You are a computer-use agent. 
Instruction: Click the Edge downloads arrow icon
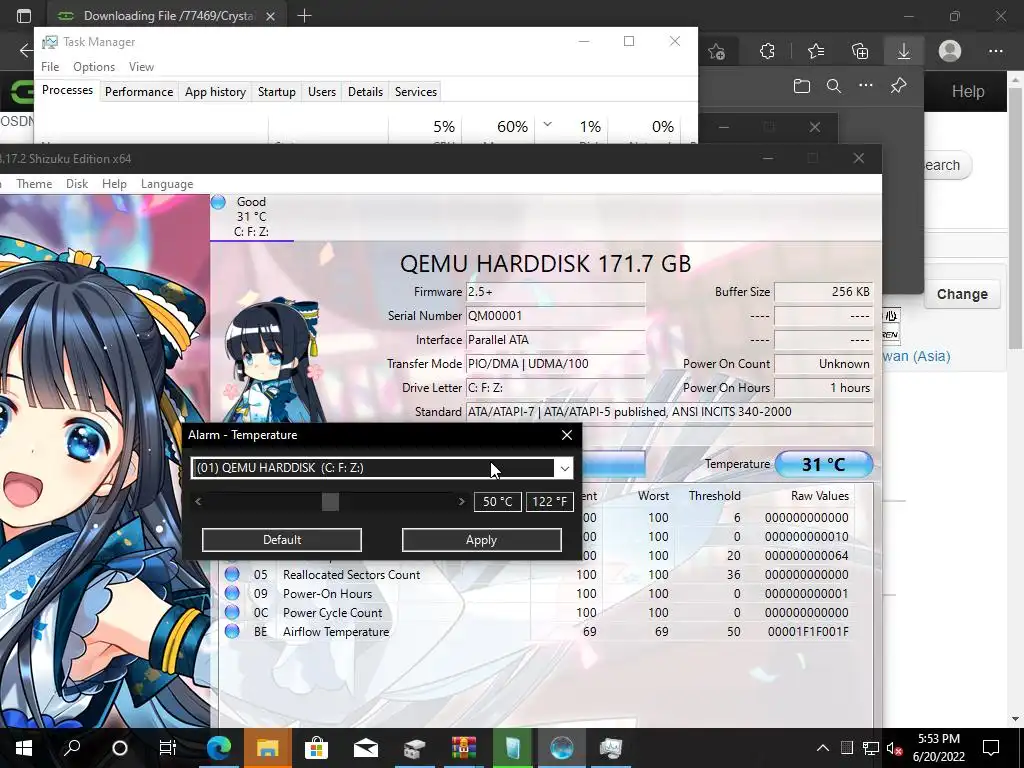coord(904,51)
